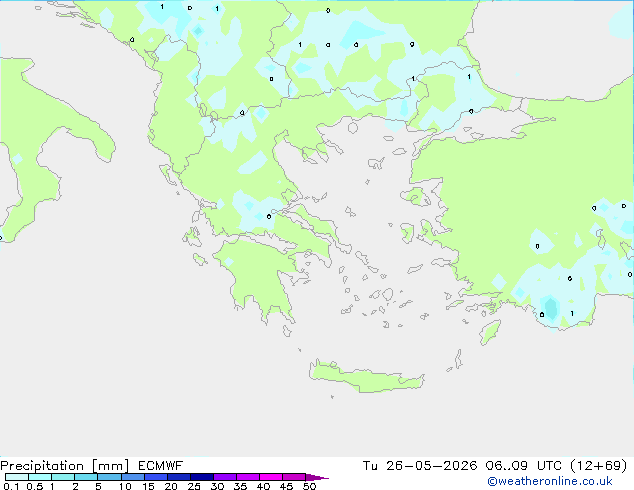The image size is (634, 490).
Task: Pick the 15–20 mm legend swatch
Action: tap(155, 477)
